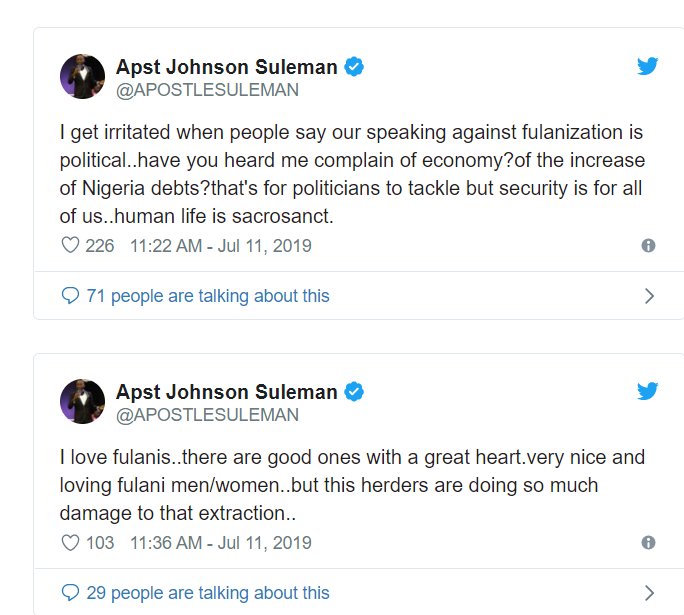Click the 11:22 AM - Jul 11, 2019 timestamp
Image resolution: width=684 pixels, height=615 pixels.
pos(221,246)
